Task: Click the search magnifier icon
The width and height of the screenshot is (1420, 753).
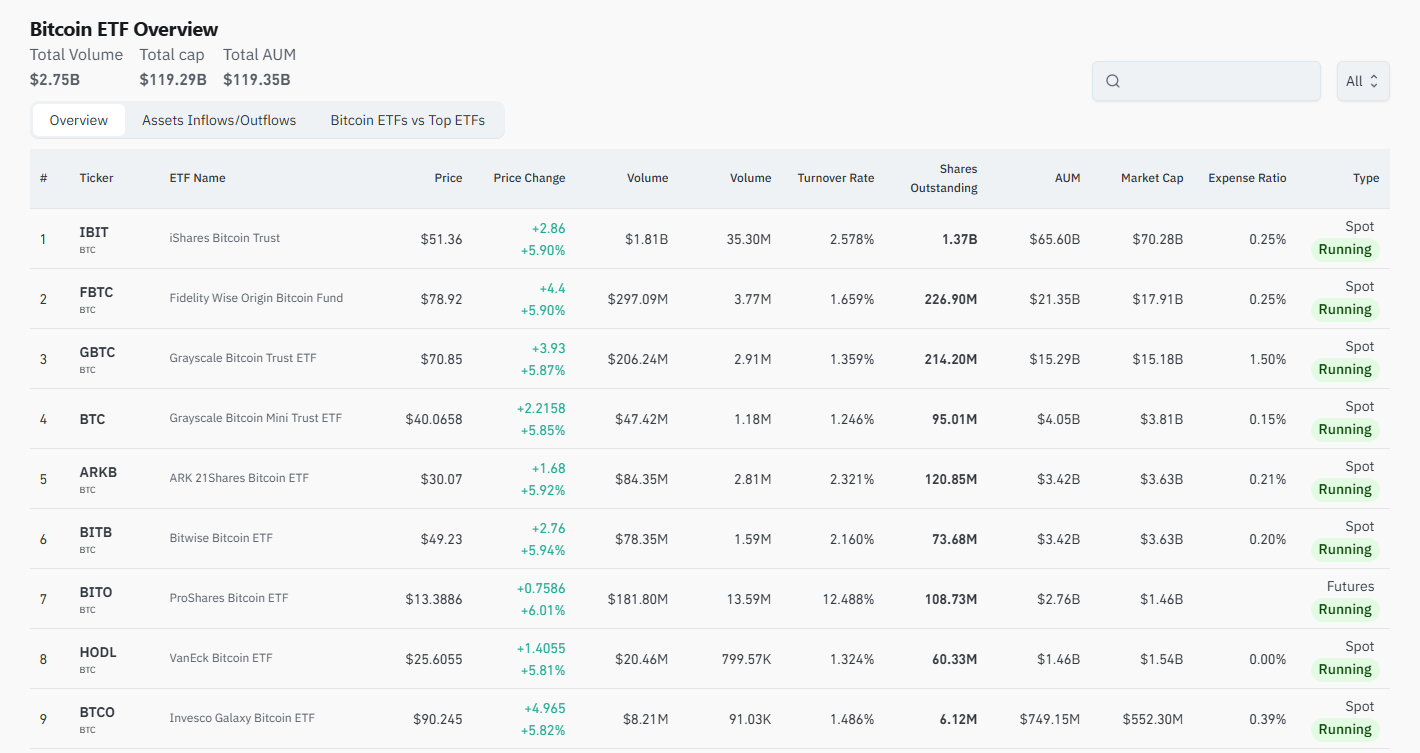Action: click(1113, 81)
